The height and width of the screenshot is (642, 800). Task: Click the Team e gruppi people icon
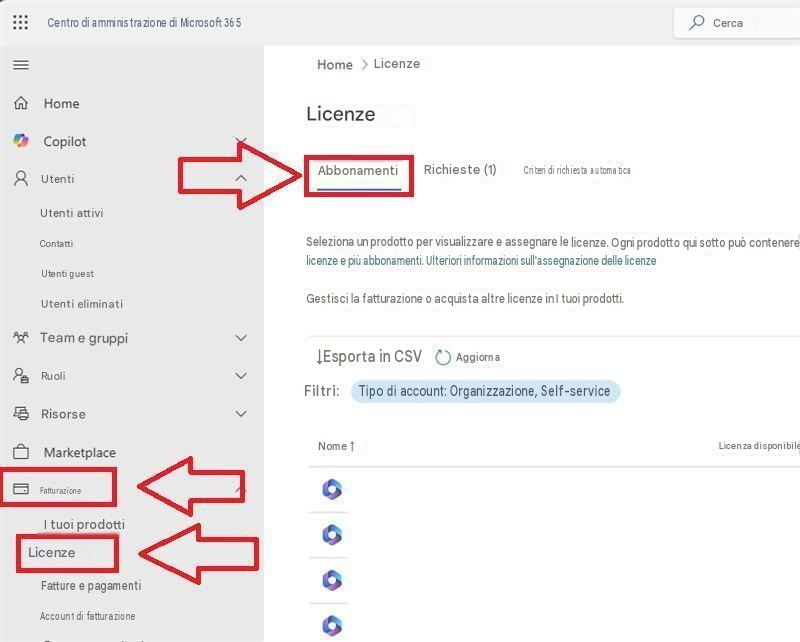(x=21, y=337)
